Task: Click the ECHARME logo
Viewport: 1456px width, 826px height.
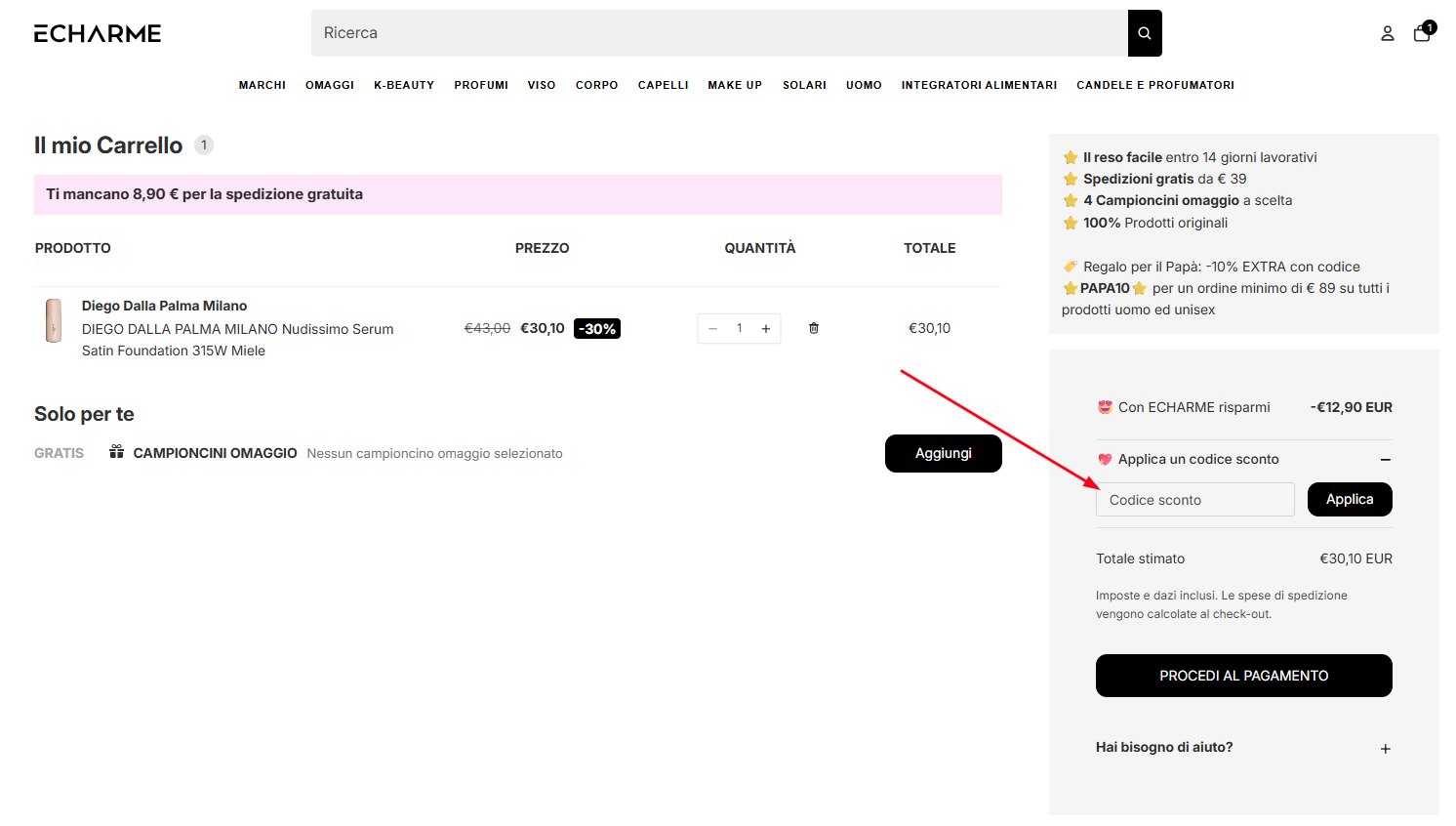Action: [x=97, y=32]
